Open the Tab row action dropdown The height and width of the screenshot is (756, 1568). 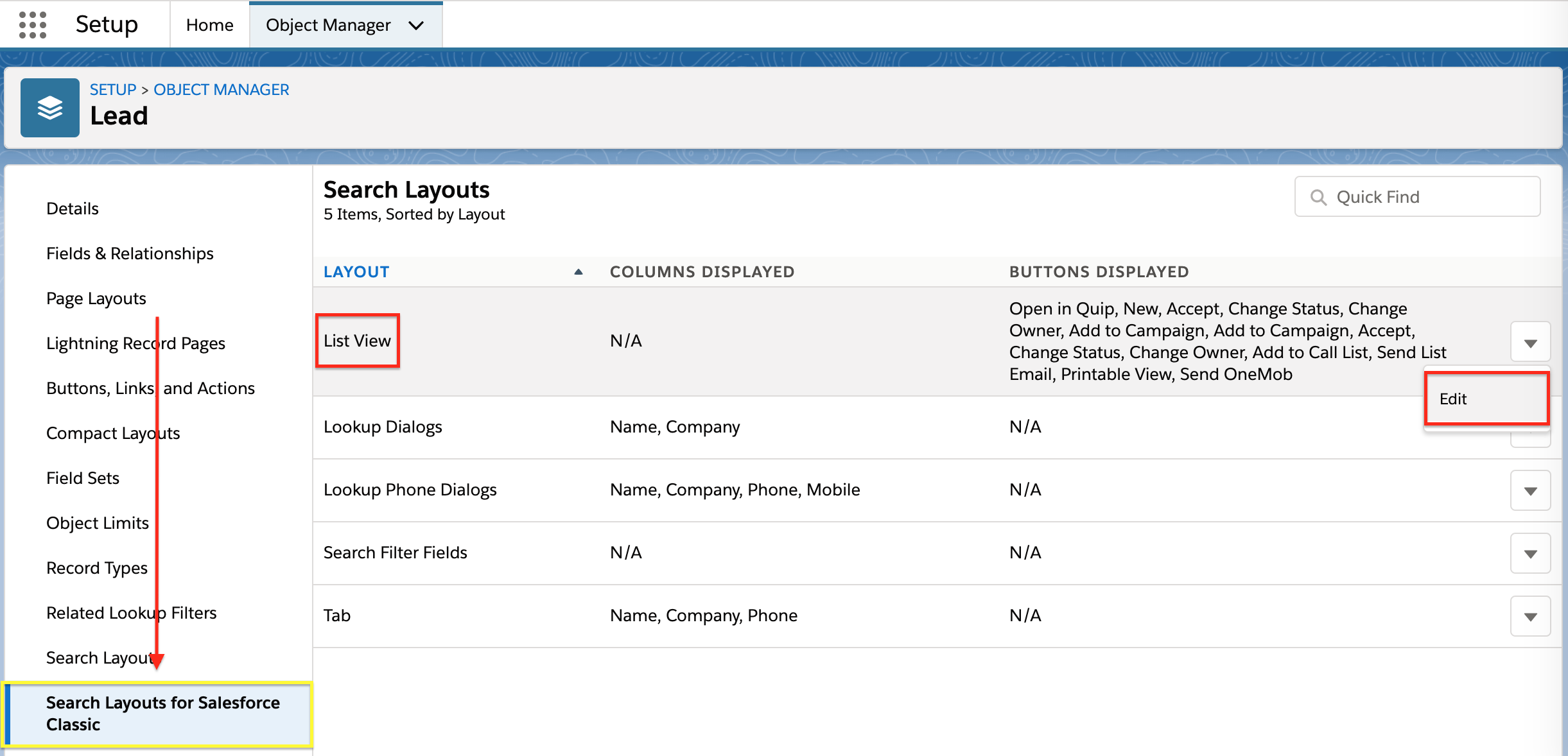(x=1530, y=616)
